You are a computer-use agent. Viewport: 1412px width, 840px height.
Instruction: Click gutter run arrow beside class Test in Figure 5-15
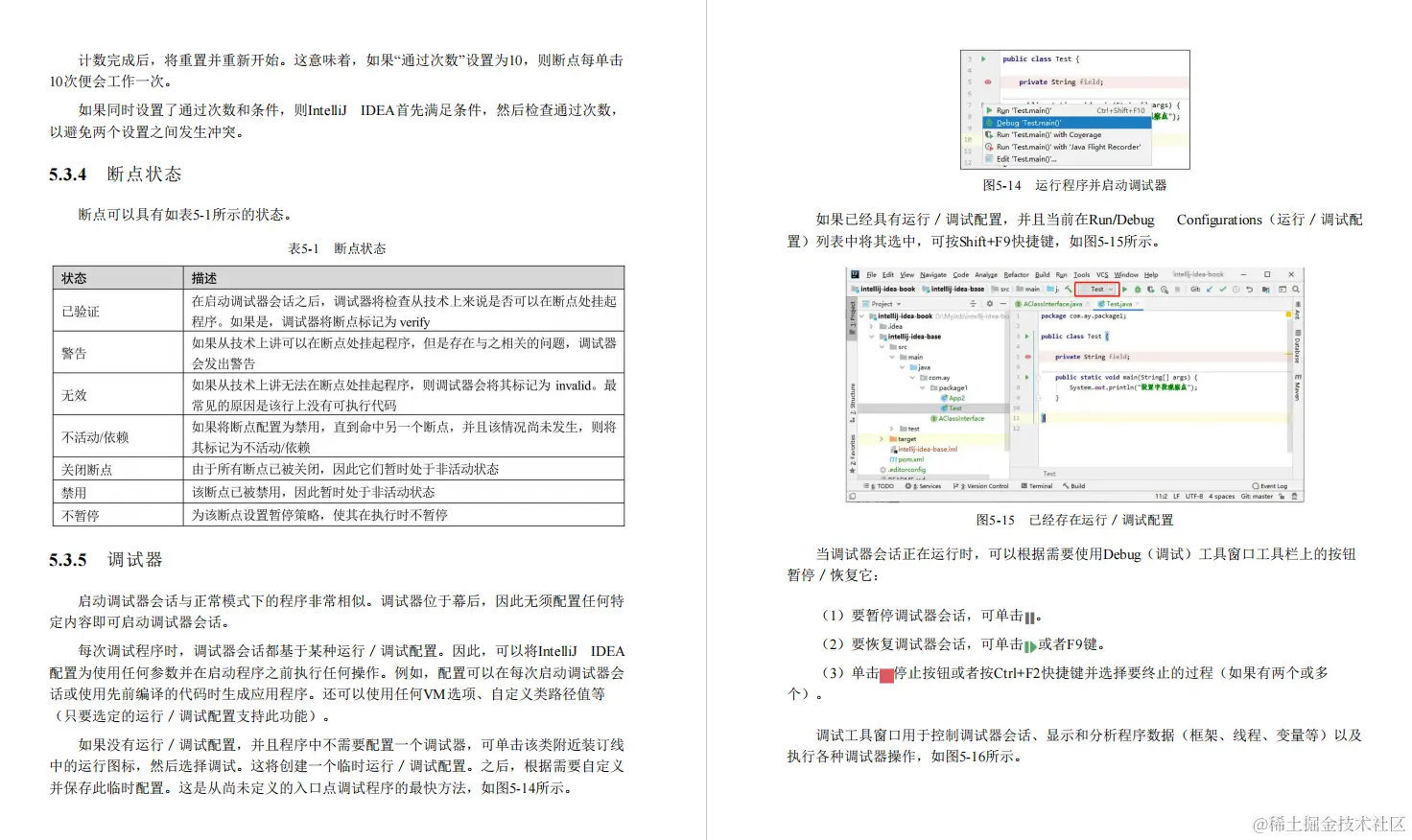click(1026, 337)
